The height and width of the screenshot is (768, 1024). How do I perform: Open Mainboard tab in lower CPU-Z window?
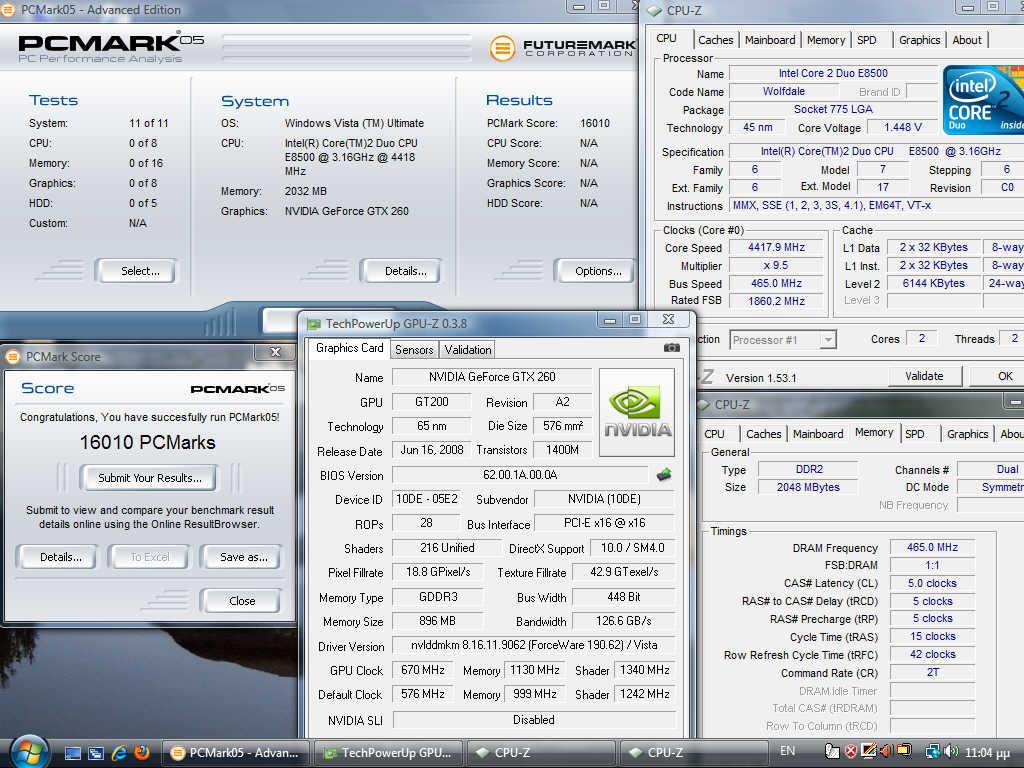coord(818,434)
